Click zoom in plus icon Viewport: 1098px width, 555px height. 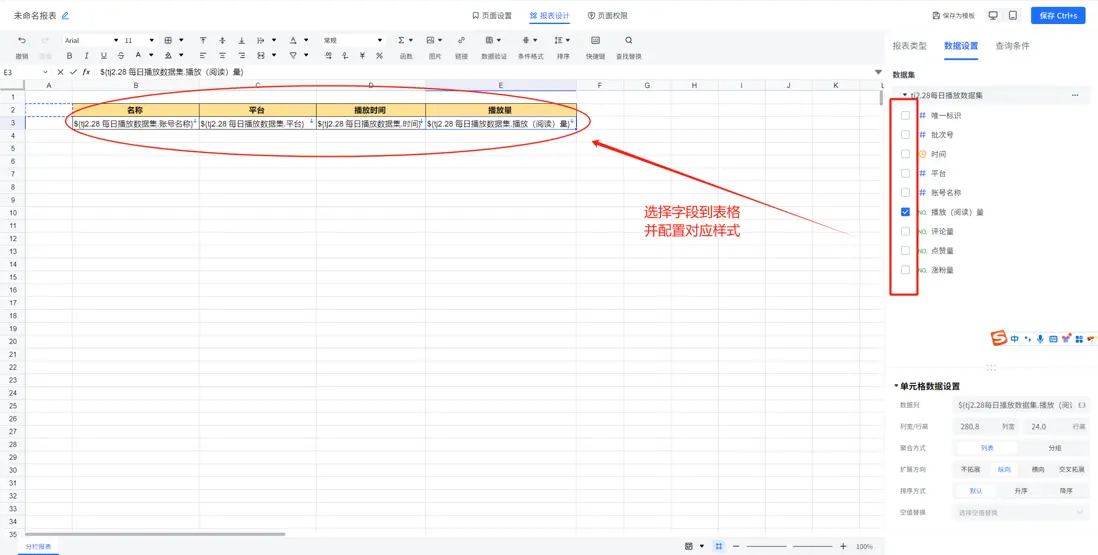(843, 546)
